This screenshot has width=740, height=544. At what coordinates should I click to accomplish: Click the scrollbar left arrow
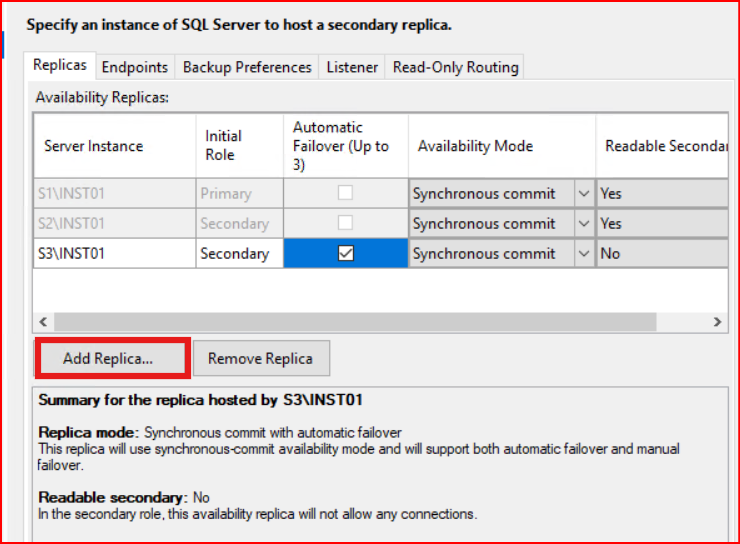tap(43, 322)
